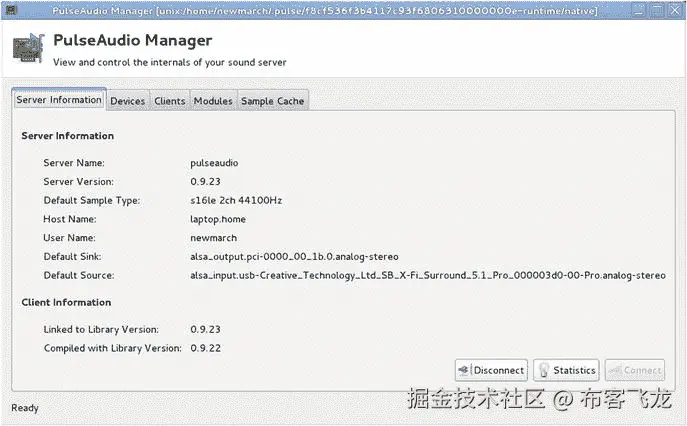Select the server version value 0.9.23
Image resolution: width=687 pixels, height=426 pixels.
coord(205,181)
